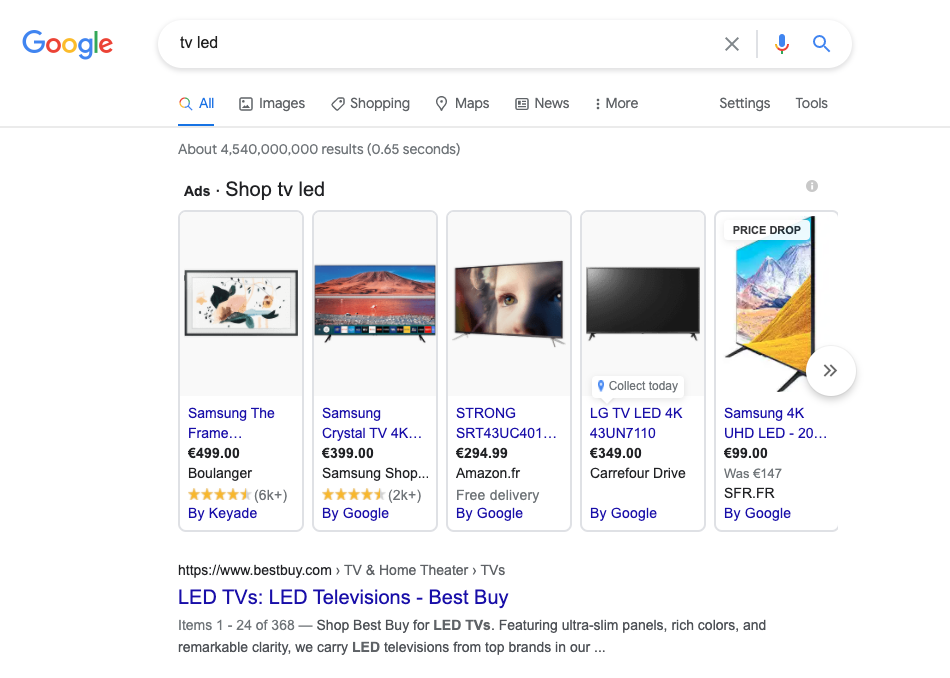This screenshot has height=678, width=950.
Task: Click the Boulanger seller name
Action: (x=220, y=473)
